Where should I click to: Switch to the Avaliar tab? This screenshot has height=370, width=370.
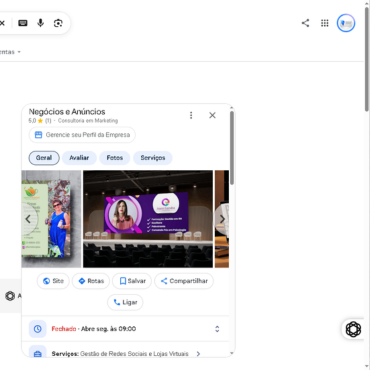pyautogui.click(x=79, y=158)
